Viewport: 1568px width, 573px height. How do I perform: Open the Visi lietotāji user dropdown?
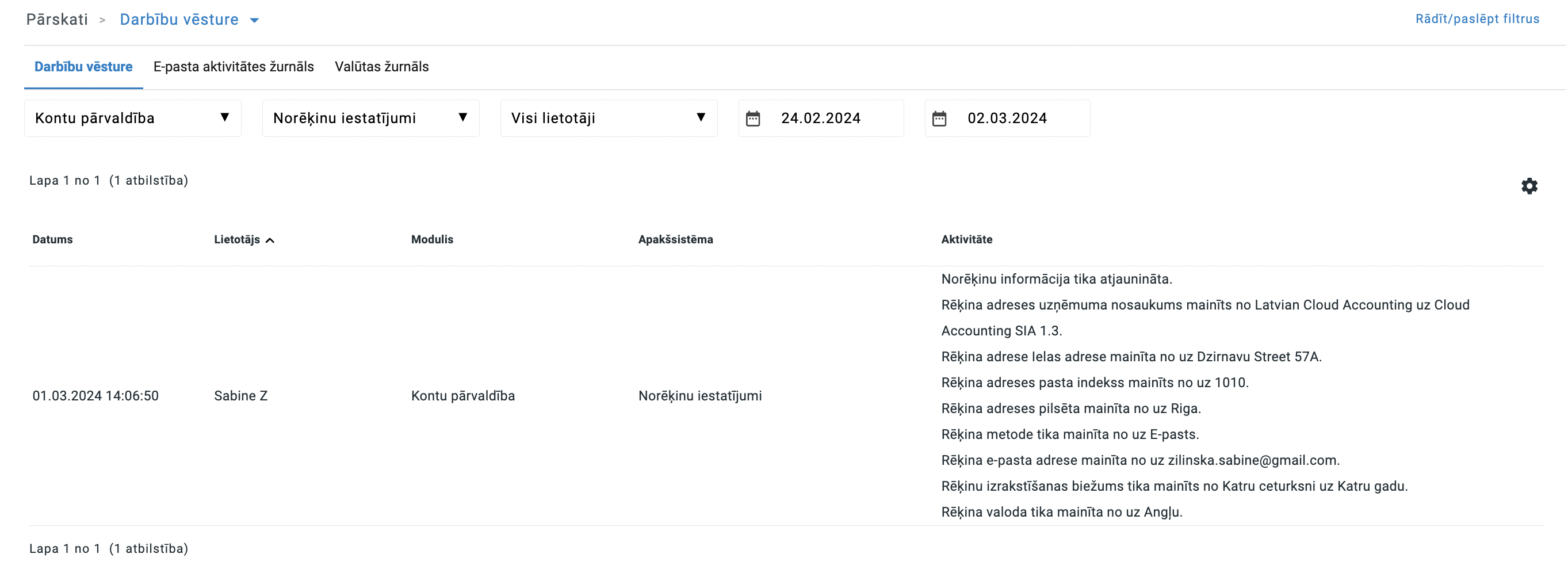click(609, 118)
